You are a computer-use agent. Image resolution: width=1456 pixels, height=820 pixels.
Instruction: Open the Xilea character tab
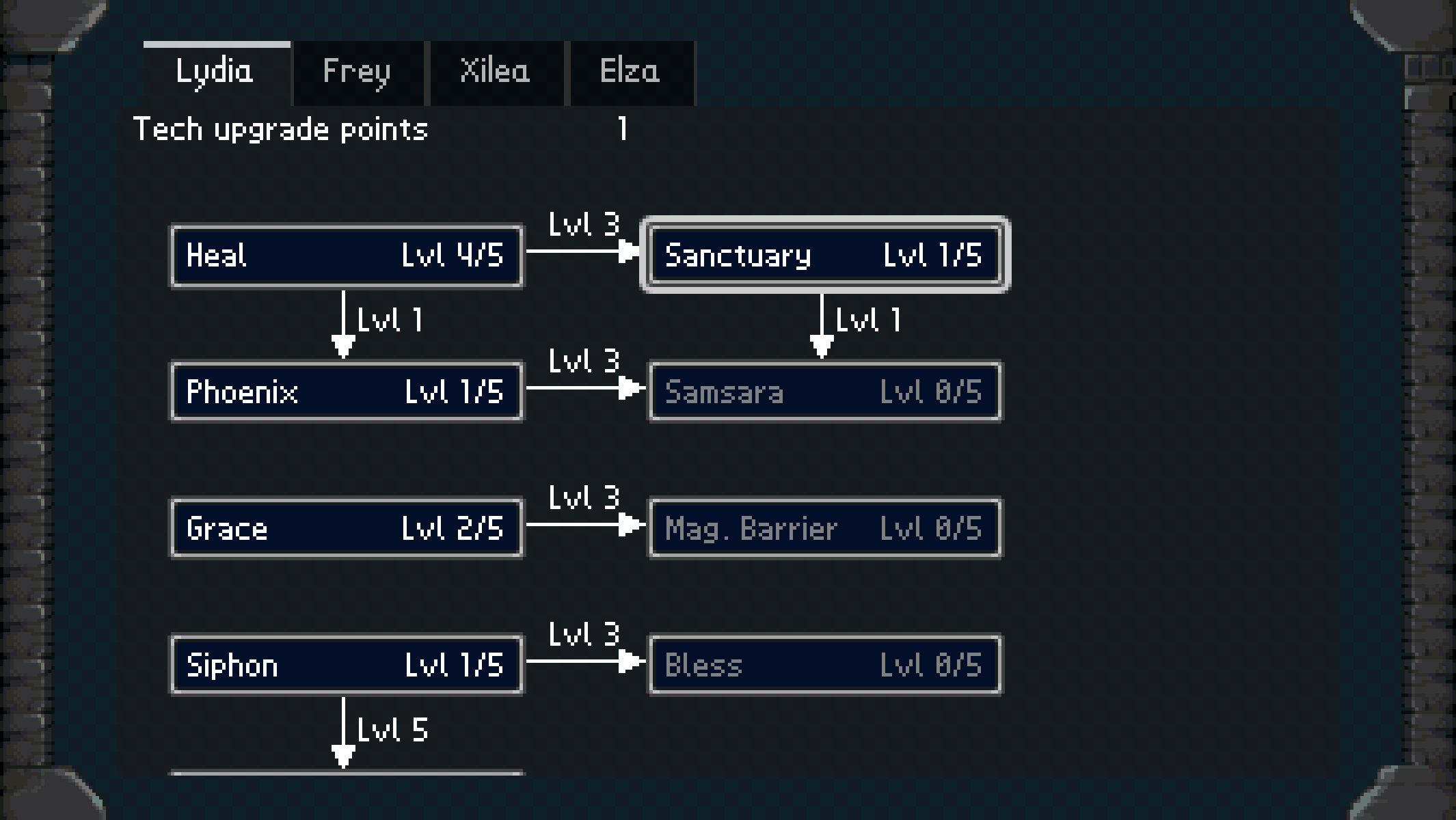pyautogui.click(x=495, y=72)
